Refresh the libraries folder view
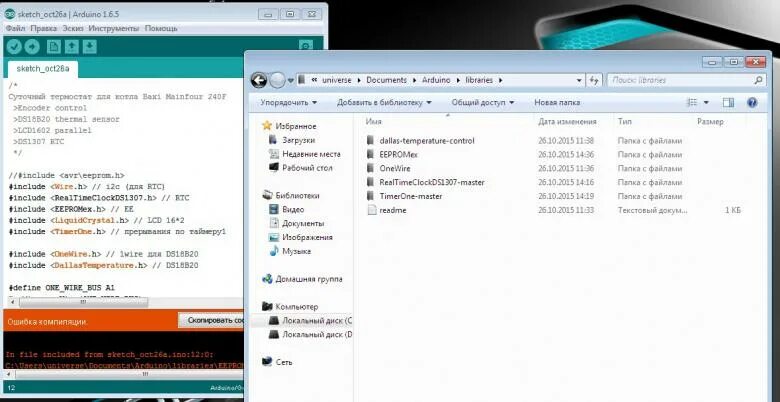The width and height of the screenshot is (780, 402). (593, 80)
